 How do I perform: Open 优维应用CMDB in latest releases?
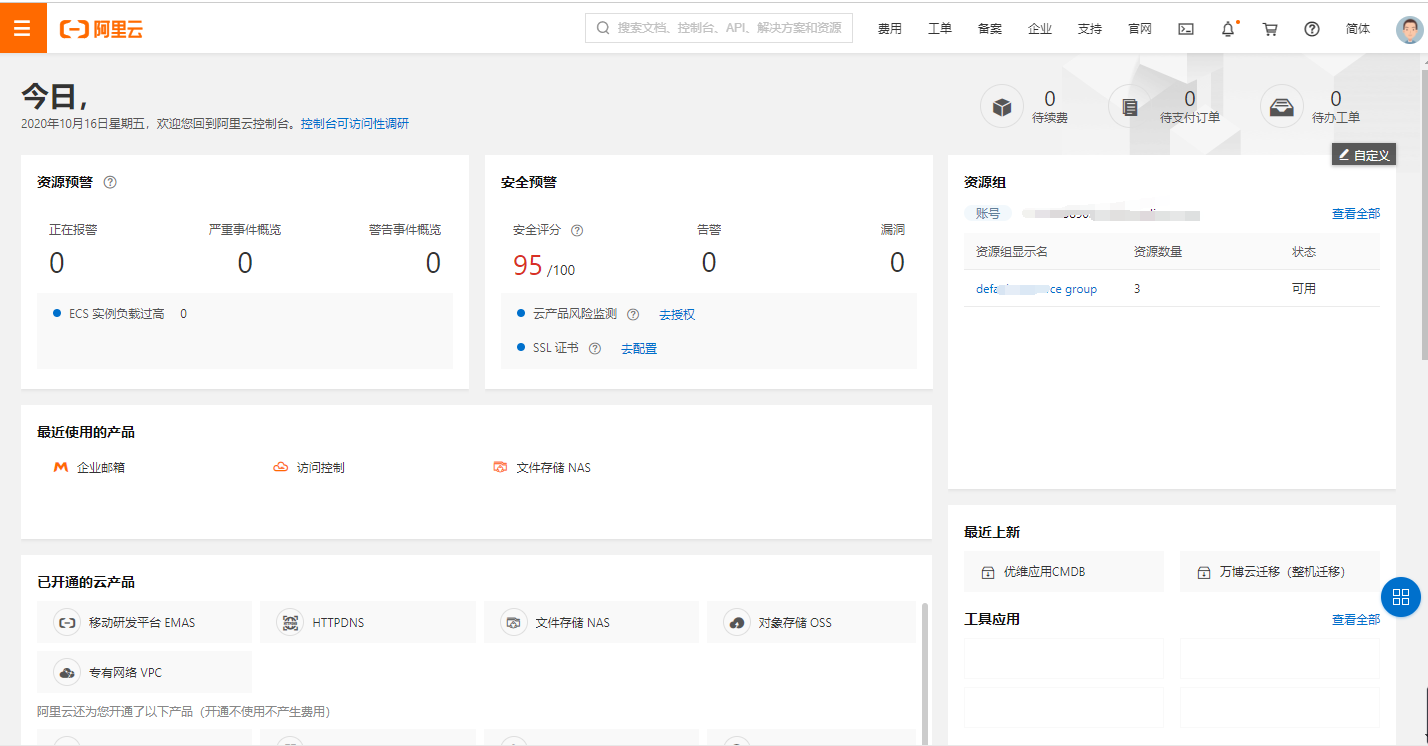[1064, 572]
